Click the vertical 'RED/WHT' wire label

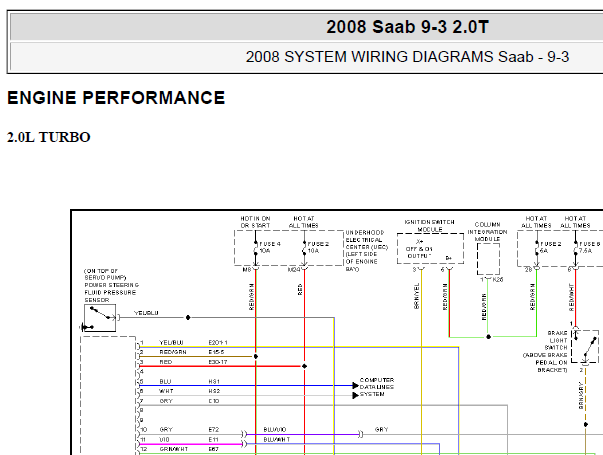(x=571, y=297)
